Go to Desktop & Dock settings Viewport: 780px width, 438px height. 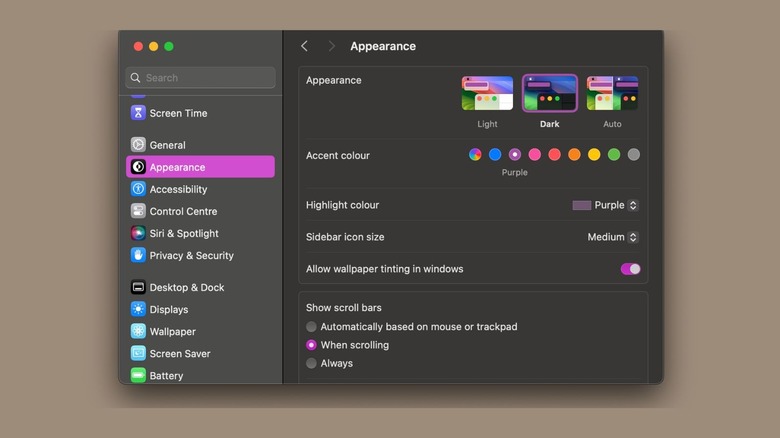tap(186, 287)
